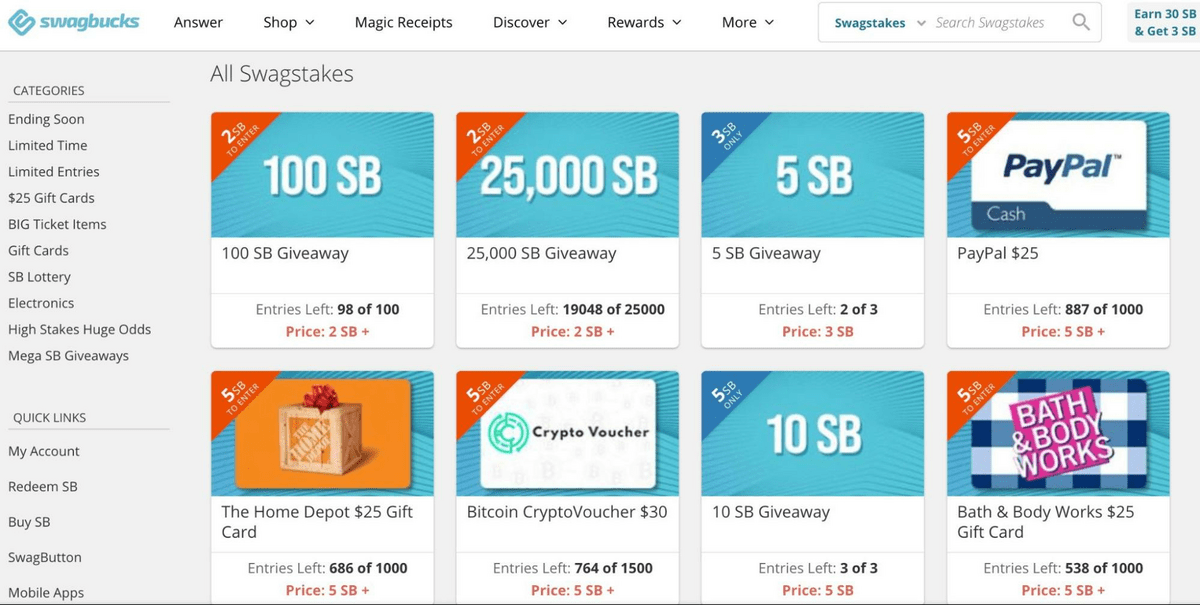Click the 25,000 SB Giveaway title

pyautogui.click(x=541, y=253)
